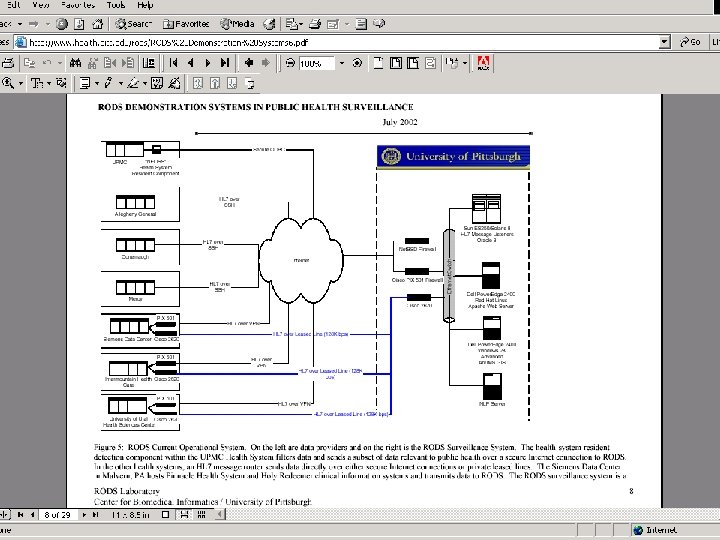The height and width of the screenshot is (540, 720).
Task: Click the zoom out minus icon
Action: pos(290,63)
